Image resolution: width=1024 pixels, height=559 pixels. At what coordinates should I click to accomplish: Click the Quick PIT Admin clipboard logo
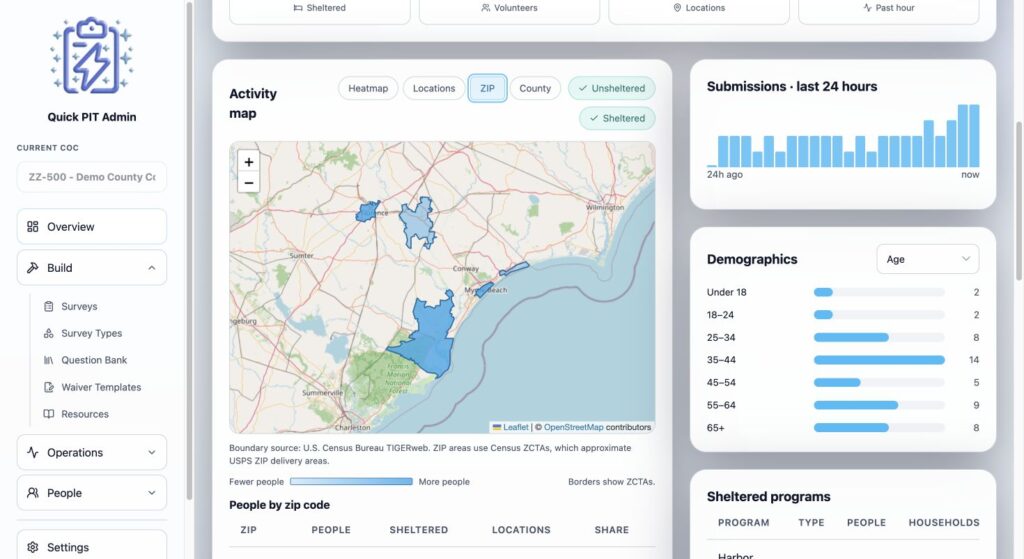tap(91, 56)
